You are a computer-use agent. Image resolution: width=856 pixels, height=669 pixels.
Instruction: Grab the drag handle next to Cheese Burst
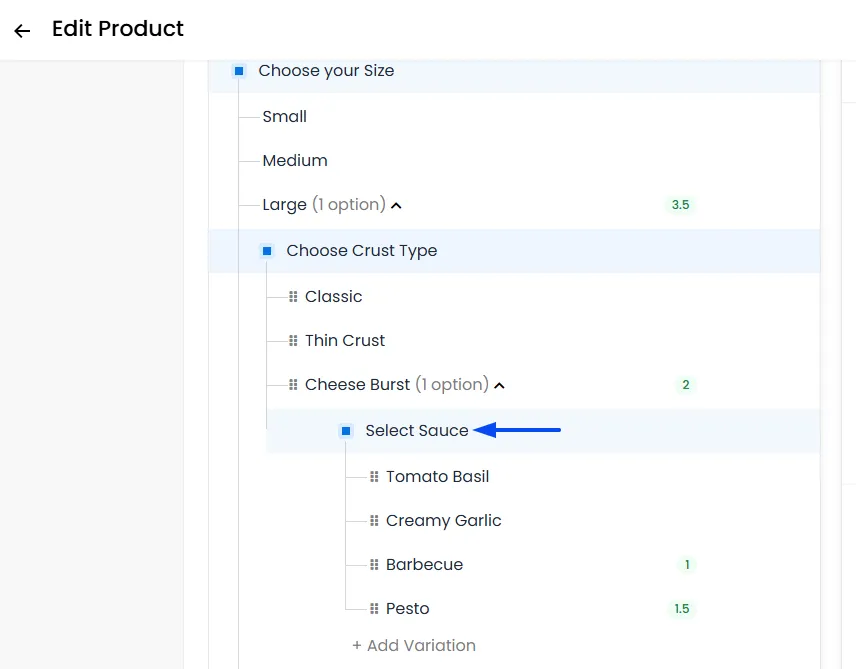(x=293, y=384)
